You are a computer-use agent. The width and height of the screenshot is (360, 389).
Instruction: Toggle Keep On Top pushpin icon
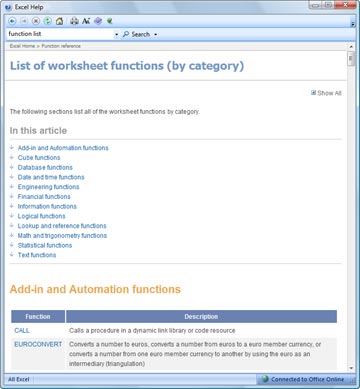[x=110, y=21]
